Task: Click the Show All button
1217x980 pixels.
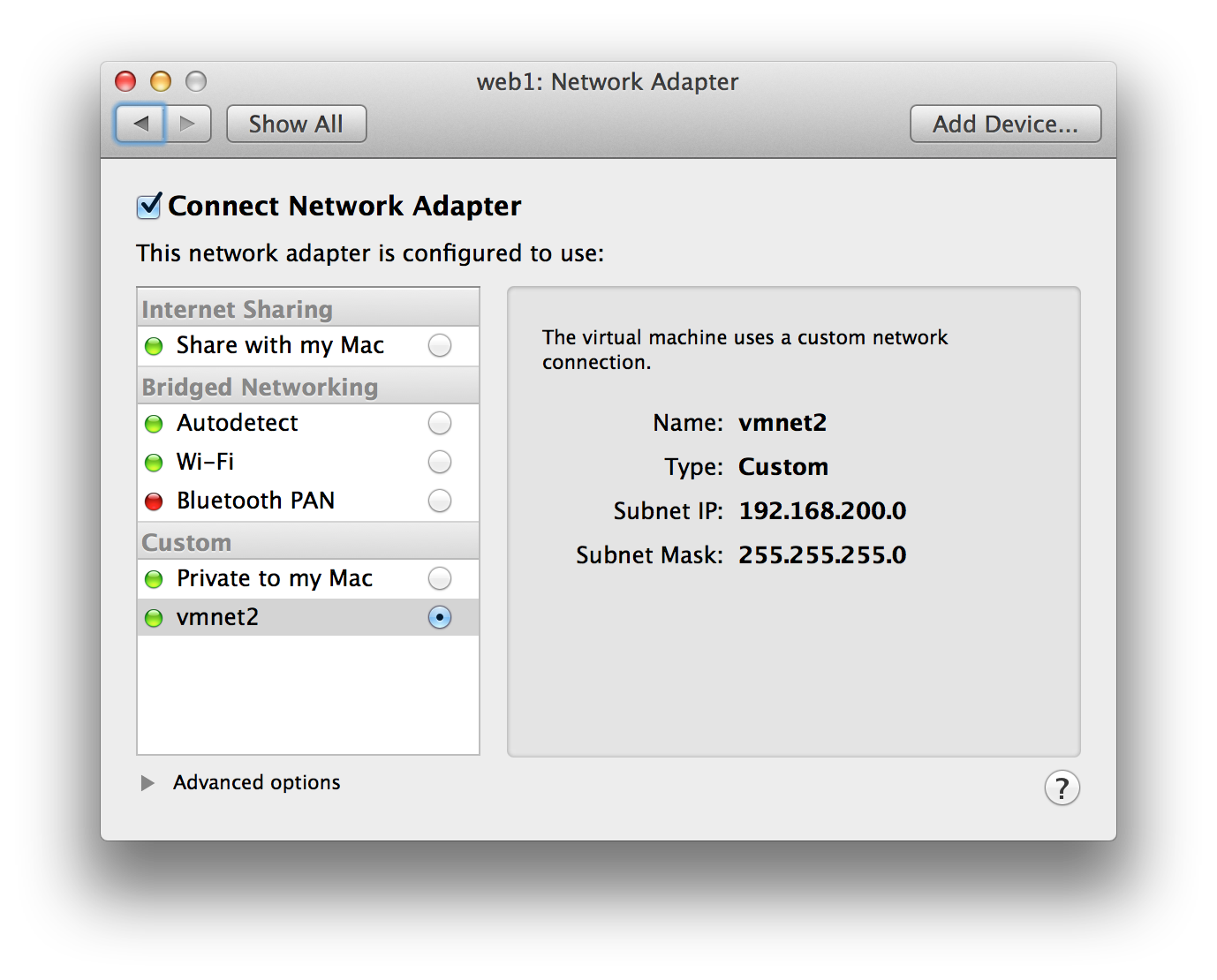Action: (296, 124)
